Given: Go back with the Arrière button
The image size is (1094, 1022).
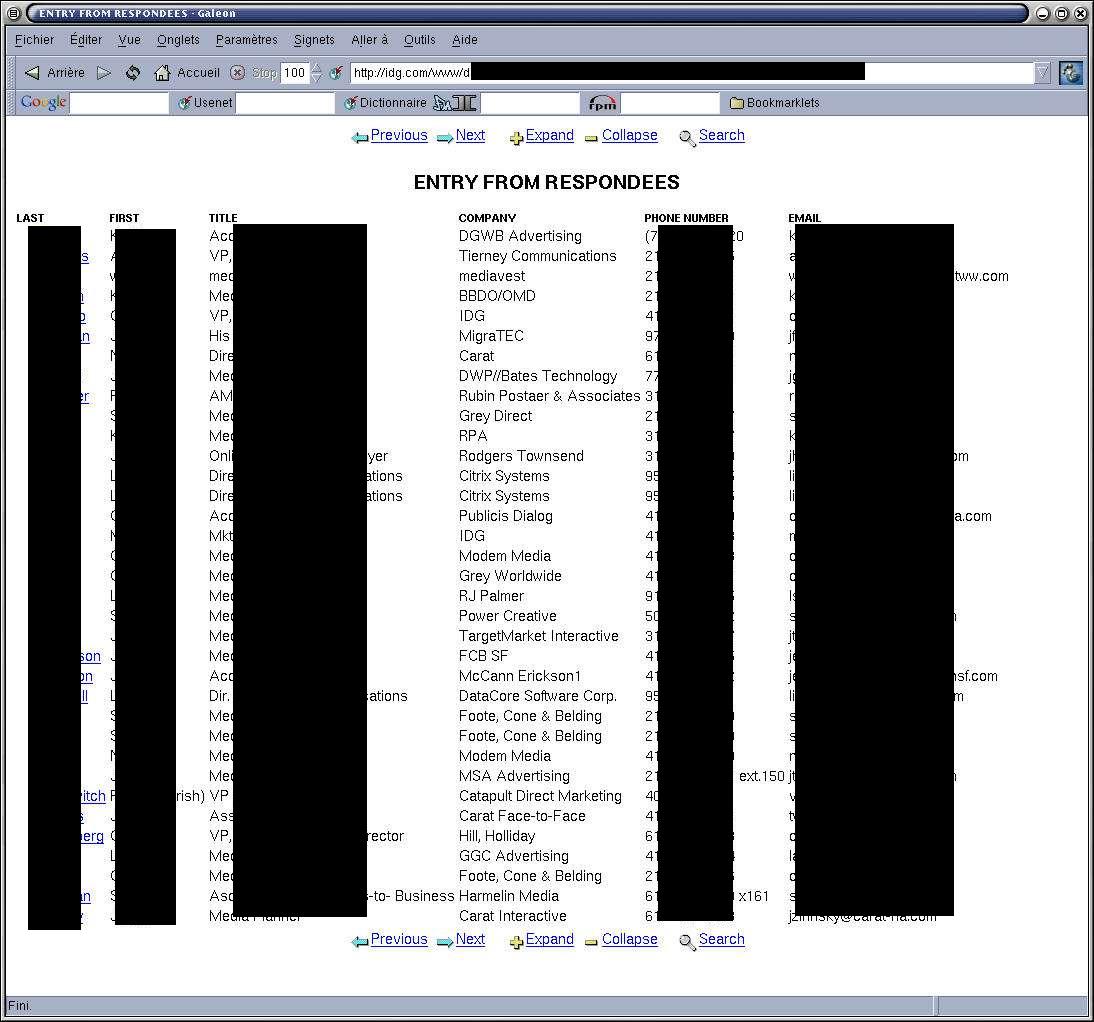Looking at the screenshot, I should click(x=54, y=73).
